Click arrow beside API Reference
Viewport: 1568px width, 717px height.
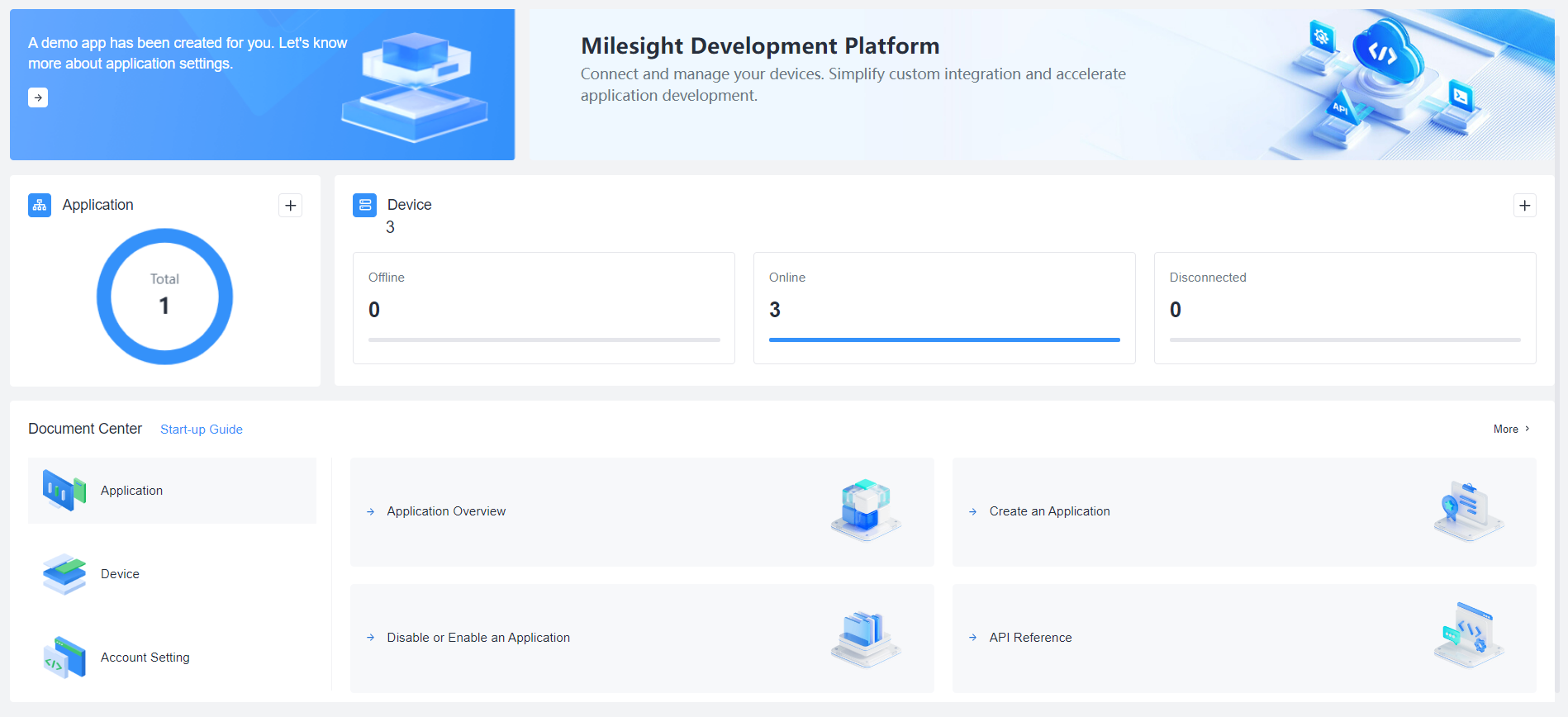coord(972,638)
